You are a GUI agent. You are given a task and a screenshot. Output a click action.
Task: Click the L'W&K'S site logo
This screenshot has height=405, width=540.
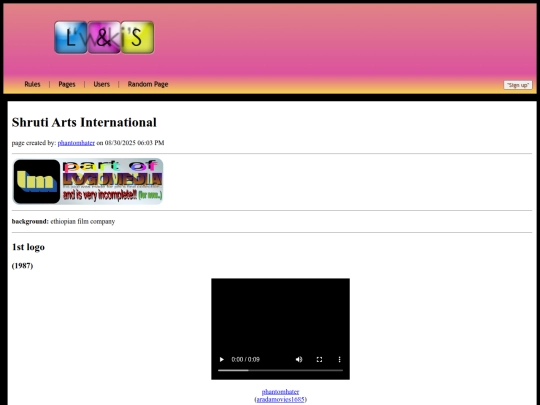point(104,37)
